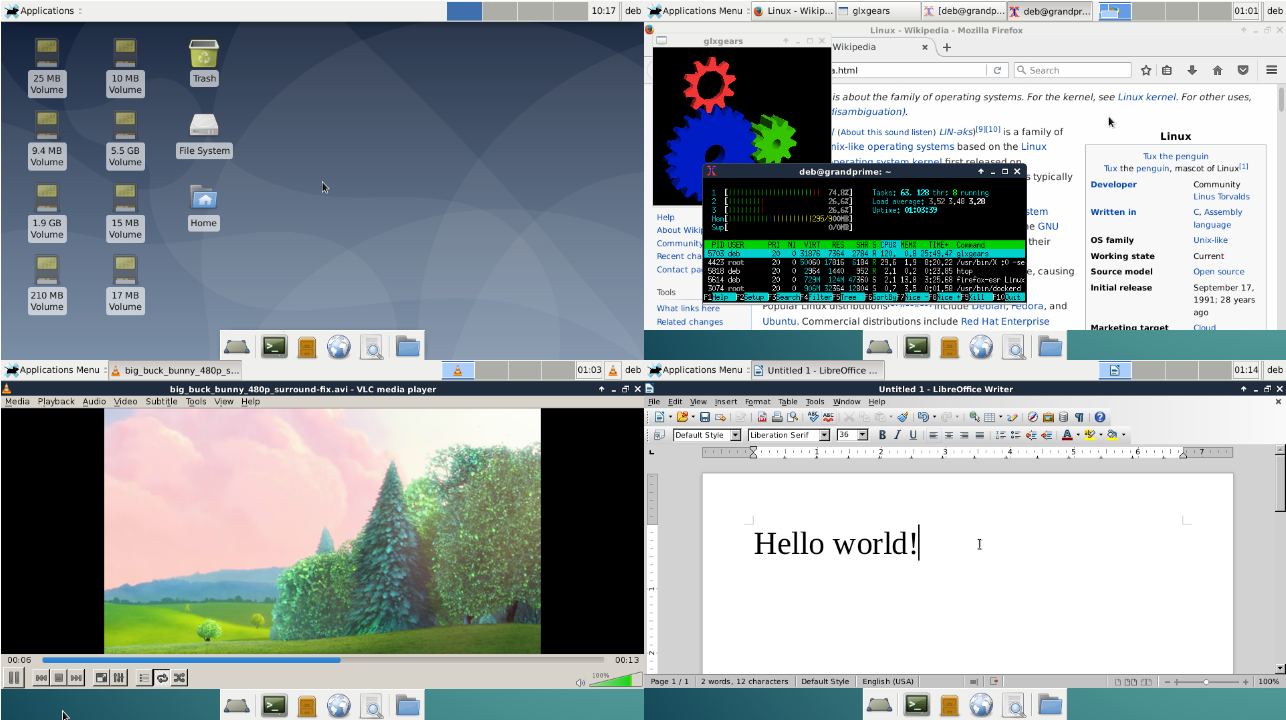Stop VLC playback

pos(59,677)
